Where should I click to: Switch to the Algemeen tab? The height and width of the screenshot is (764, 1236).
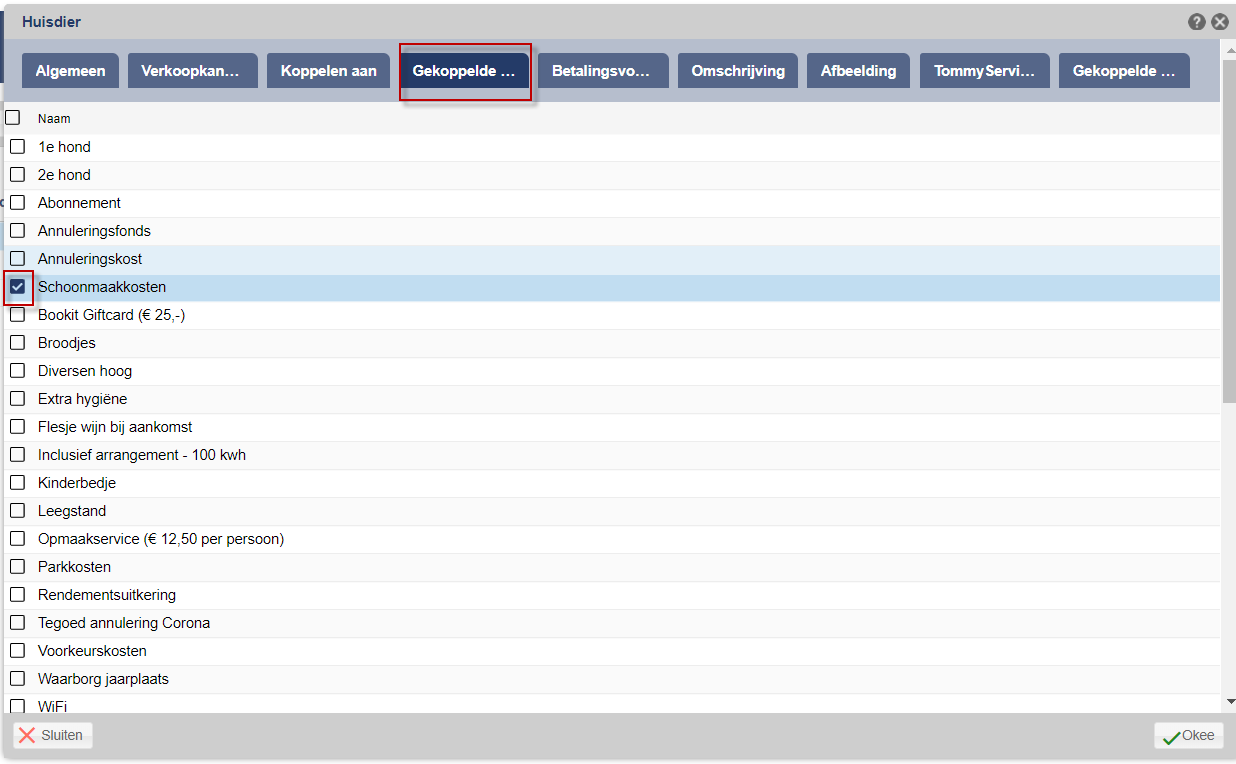pos(70,71)
